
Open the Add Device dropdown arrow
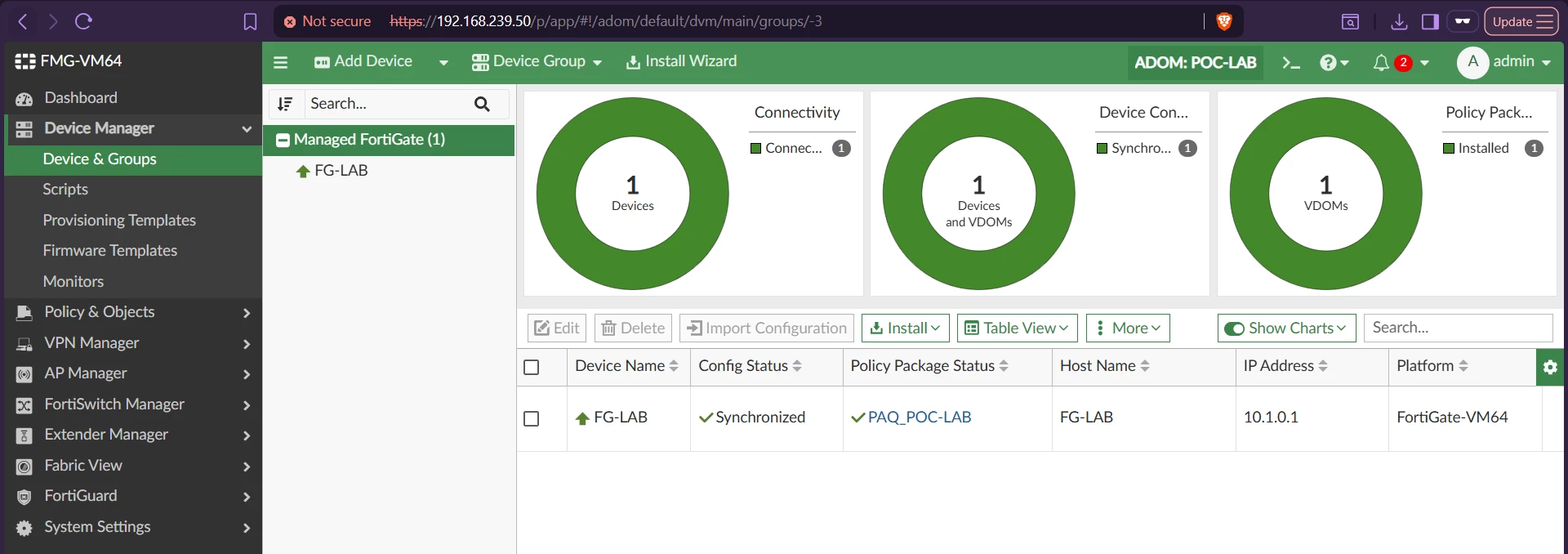point(443,62)
